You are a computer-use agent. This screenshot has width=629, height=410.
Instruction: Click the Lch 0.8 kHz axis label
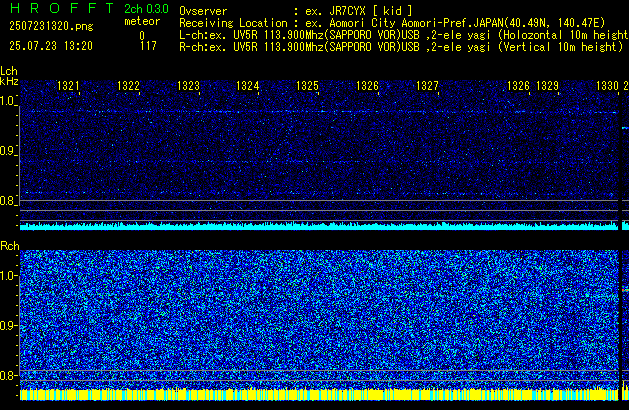coord(8,201)
